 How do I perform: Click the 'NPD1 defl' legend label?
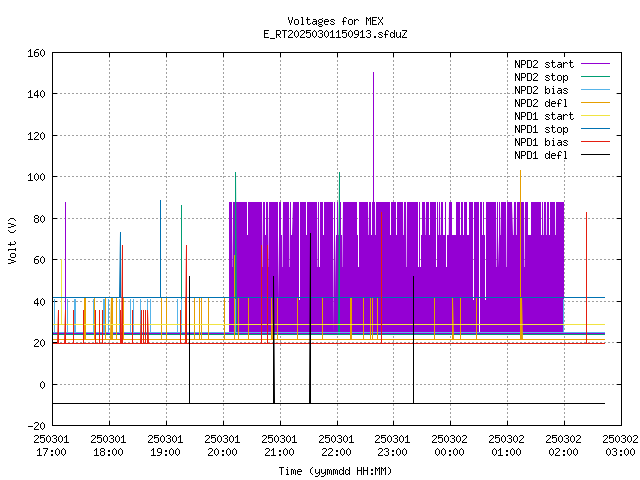[x=541, y=155]
